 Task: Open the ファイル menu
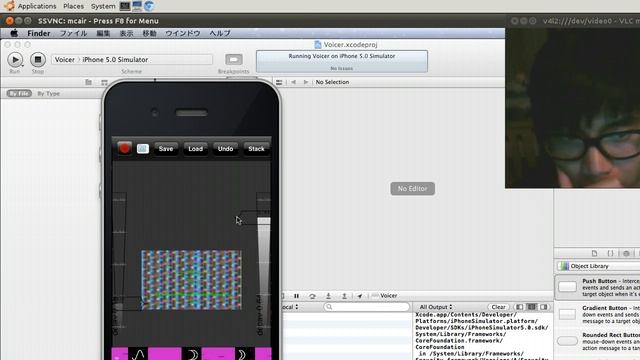pyautogui.click(x=73, y=33)
